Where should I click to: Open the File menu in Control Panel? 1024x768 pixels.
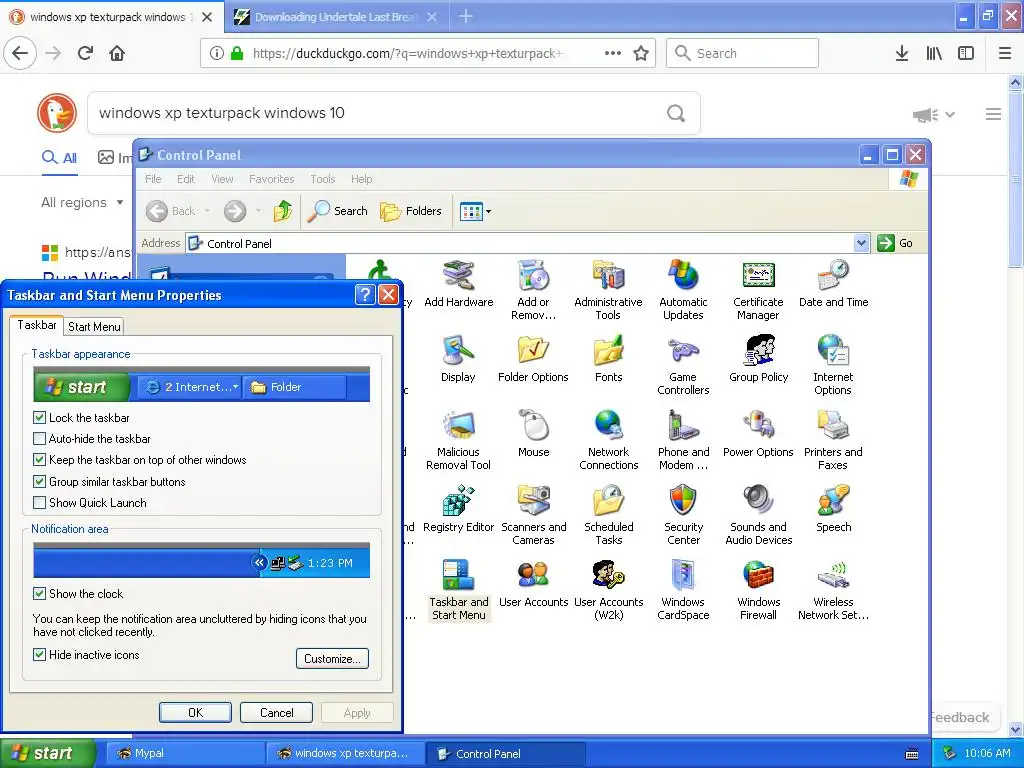[153, 179]
